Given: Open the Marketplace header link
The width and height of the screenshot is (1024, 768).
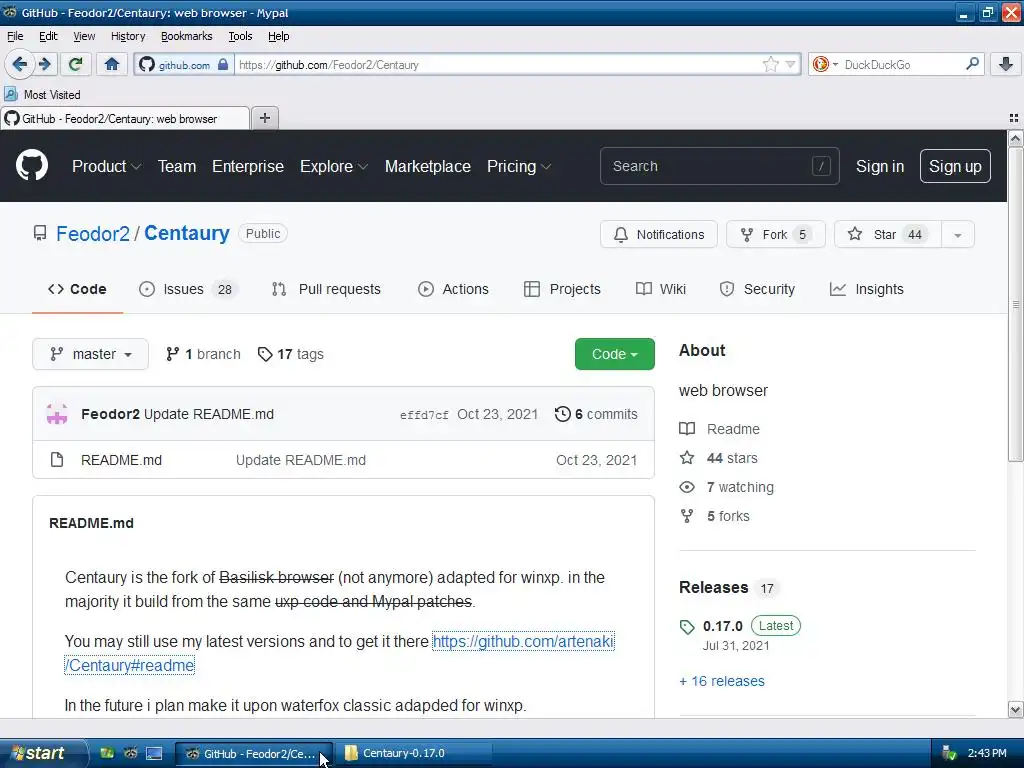Looking at the screenshot, I should click(x=428, y=167).
